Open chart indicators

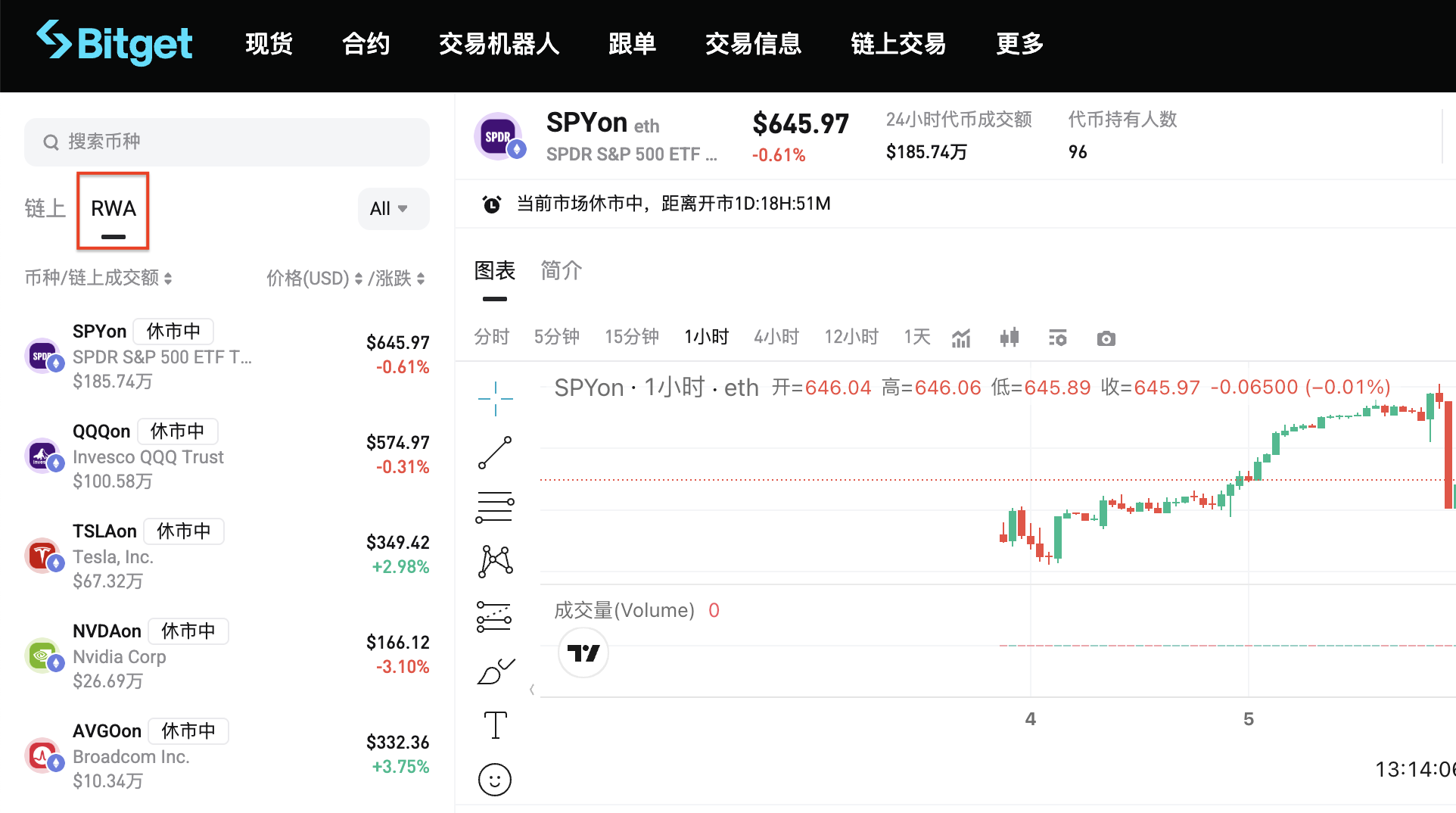(x=961, y=338)
